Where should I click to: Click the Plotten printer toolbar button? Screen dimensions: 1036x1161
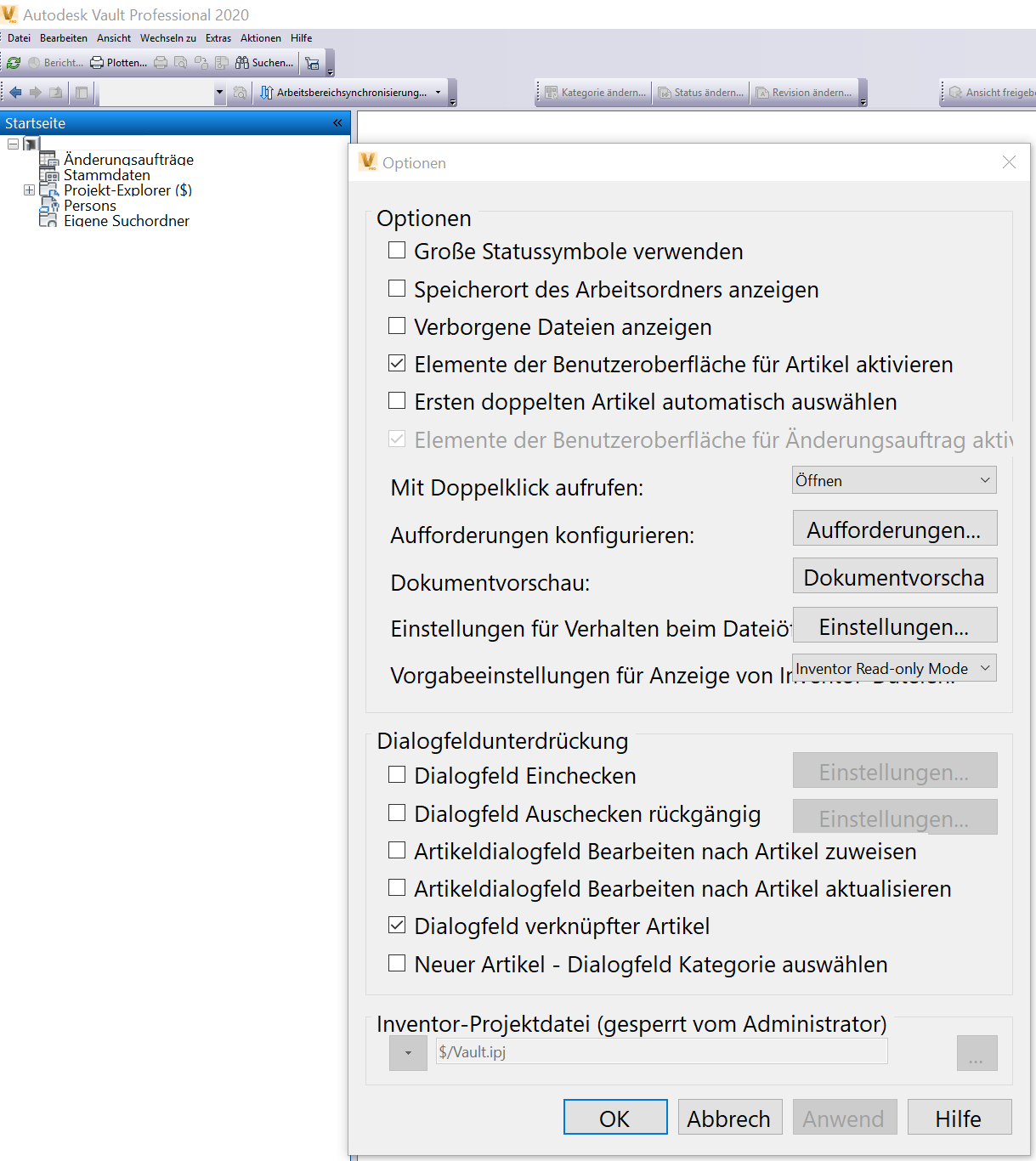(119, 63)
